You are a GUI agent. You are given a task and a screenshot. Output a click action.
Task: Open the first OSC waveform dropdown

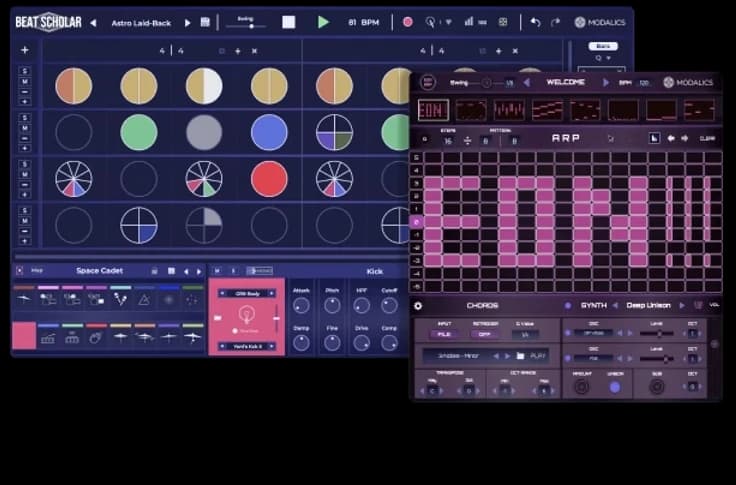click(593, 333)
